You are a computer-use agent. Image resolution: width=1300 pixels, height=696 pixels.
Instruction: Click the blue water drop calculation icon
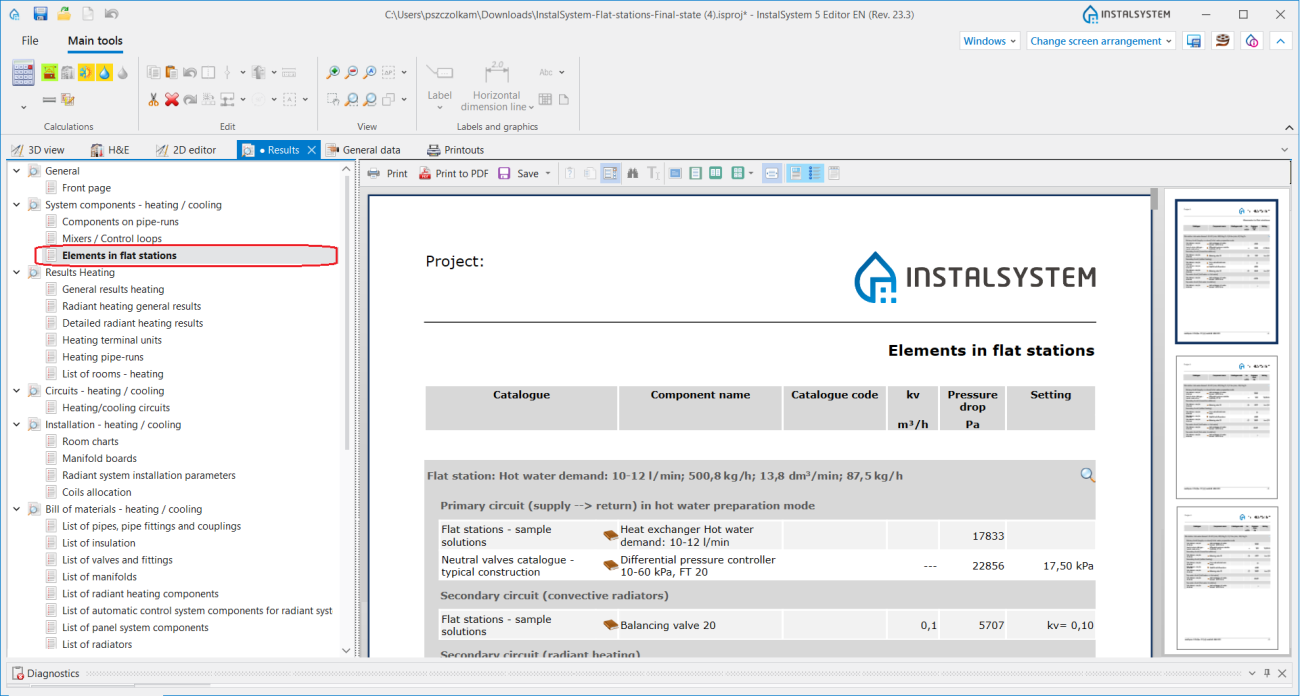point(104,72)
